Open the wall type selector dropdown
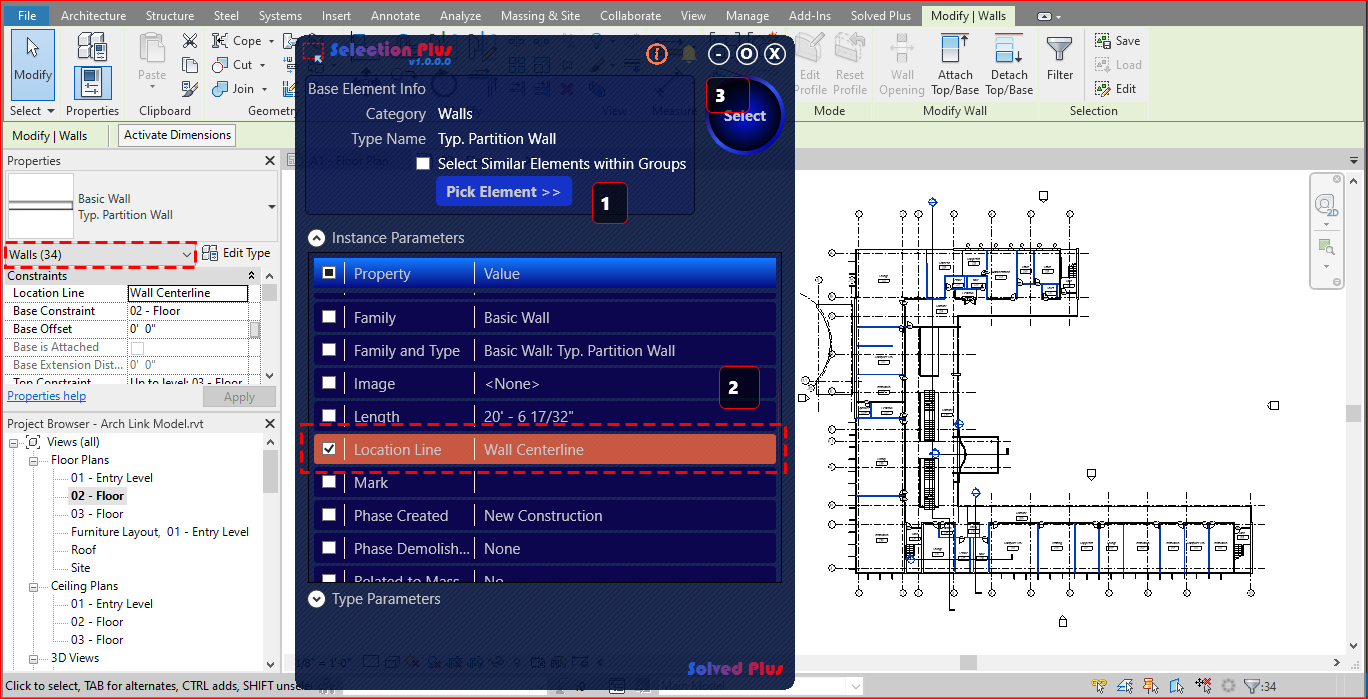This screenshot has height=699, width=1368. click(272, 206)
